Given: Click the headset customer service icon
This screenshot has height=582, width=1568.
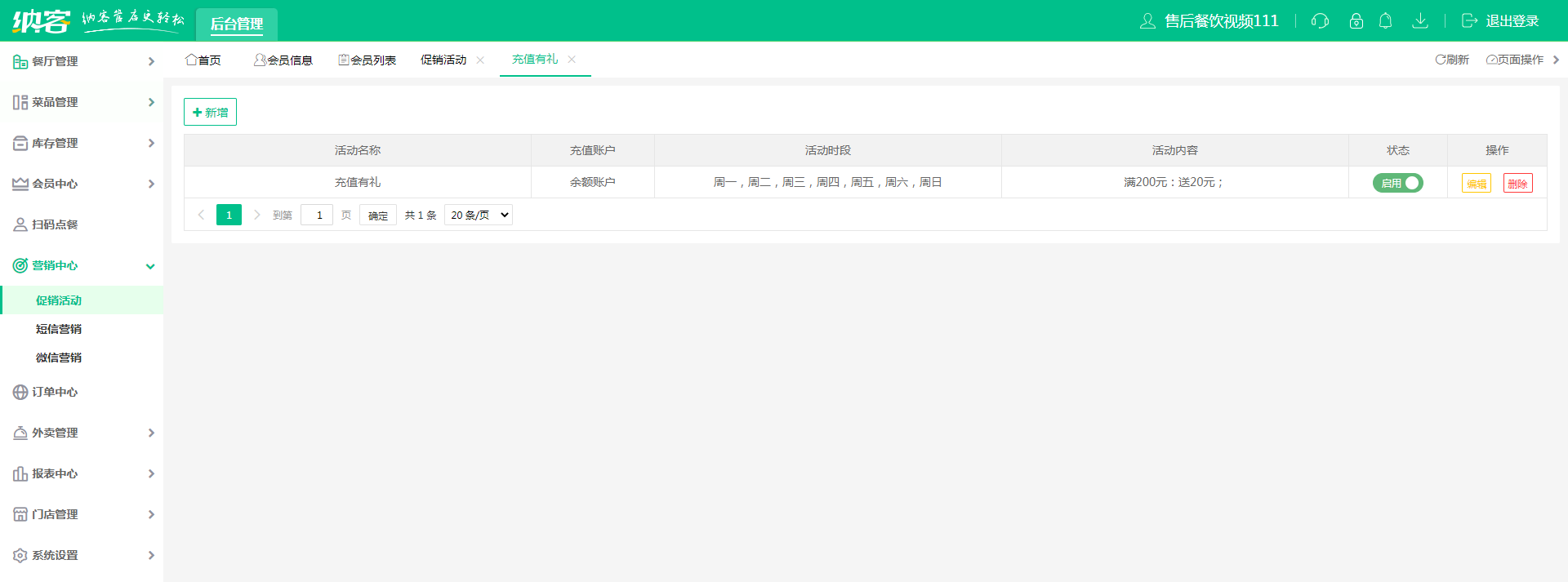Looking at the screenshot, I should click(x=1320, y=21).
